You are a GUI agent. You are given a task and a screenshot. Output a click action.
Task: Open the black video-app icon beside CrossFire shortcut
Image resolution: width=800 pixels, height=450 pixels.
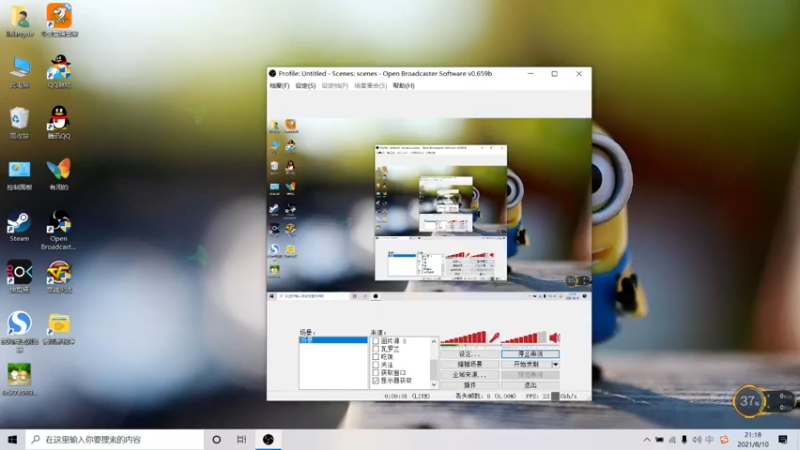click(19, 276)
